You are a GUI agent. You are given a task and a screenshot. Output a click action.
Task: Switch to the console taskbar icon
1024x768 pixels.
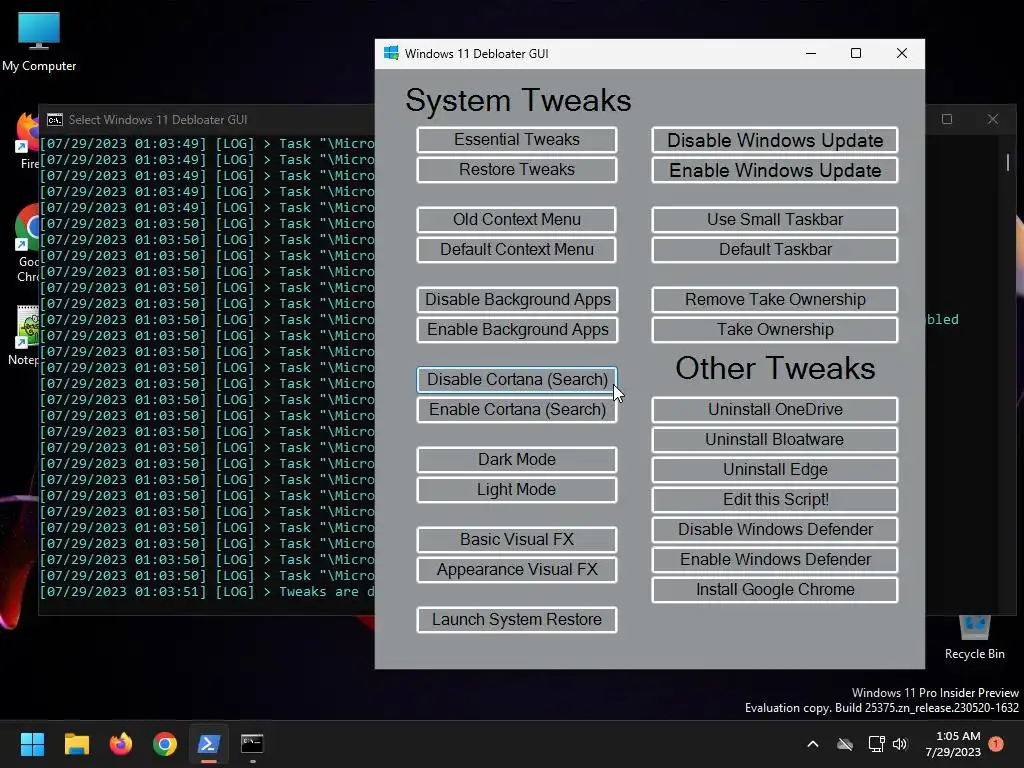253,744
